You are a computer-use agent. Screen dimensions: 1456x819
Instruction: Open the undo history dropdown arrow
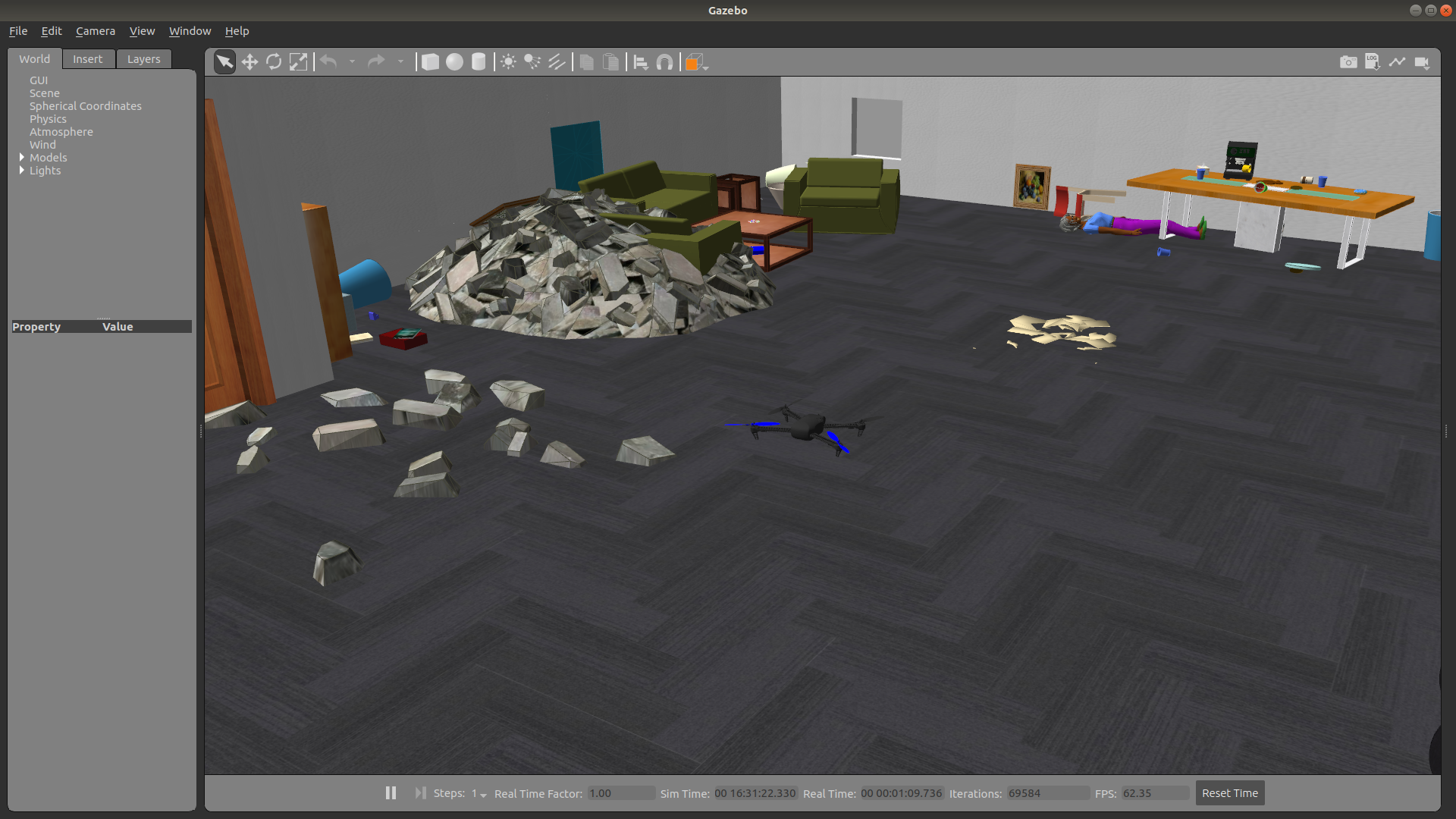tap(352, 62)
